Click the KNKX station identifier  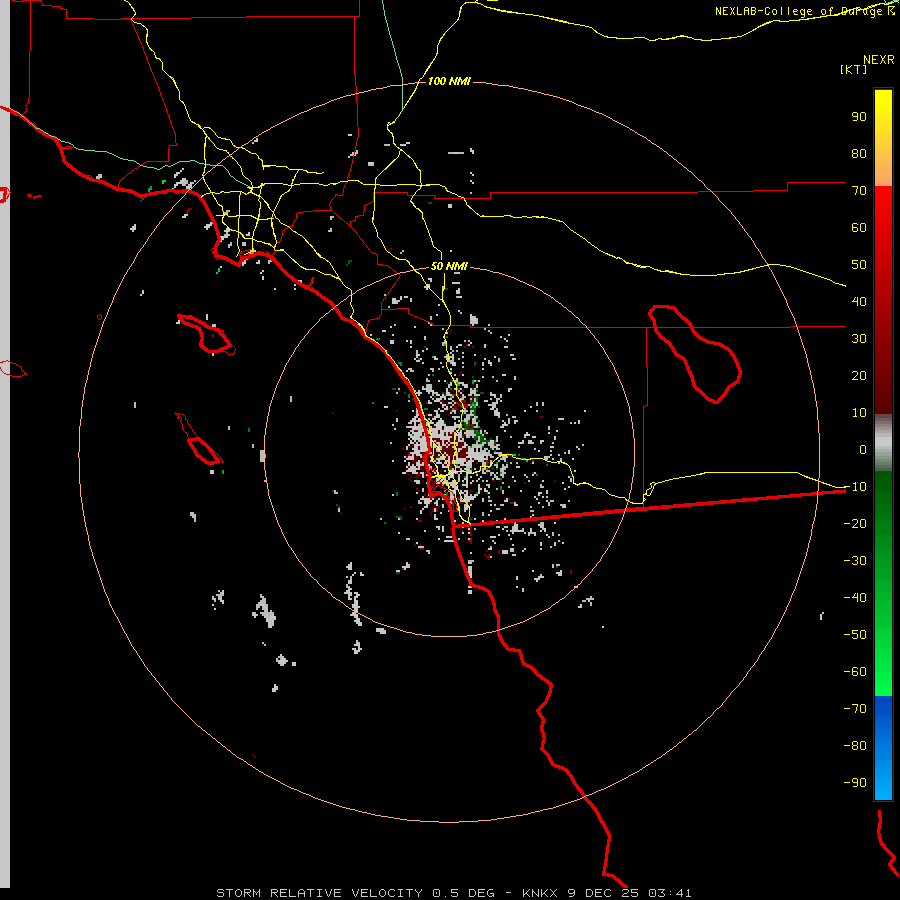540,893
